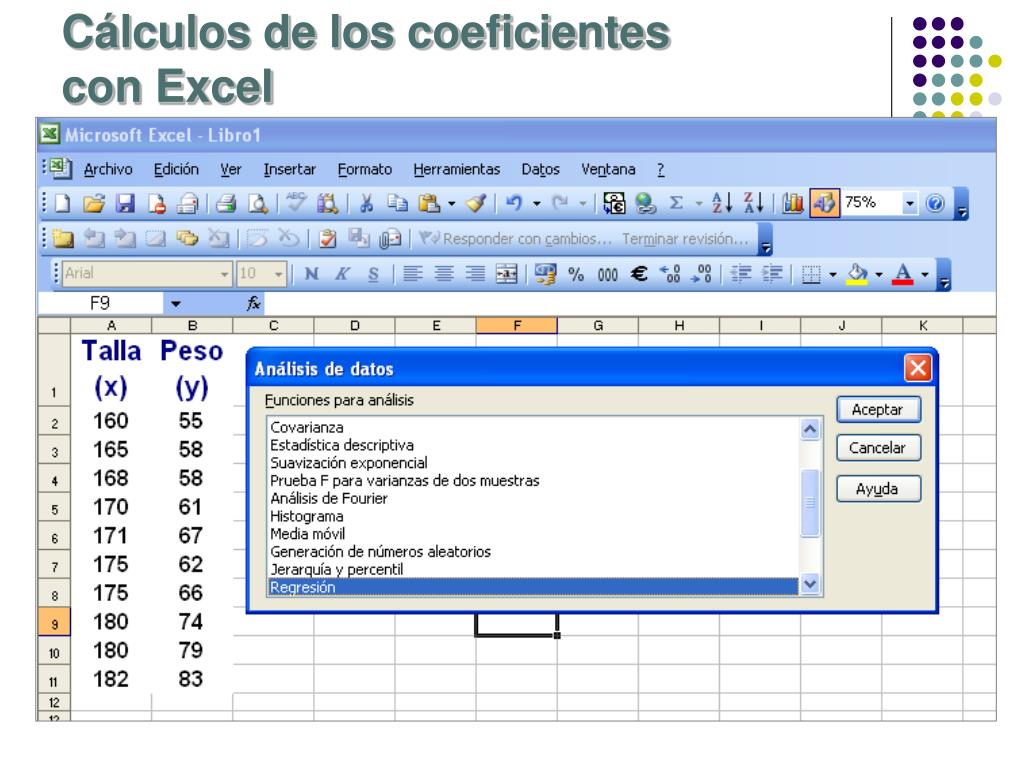Select Histograma in the functions list

(x=533, y=516)
